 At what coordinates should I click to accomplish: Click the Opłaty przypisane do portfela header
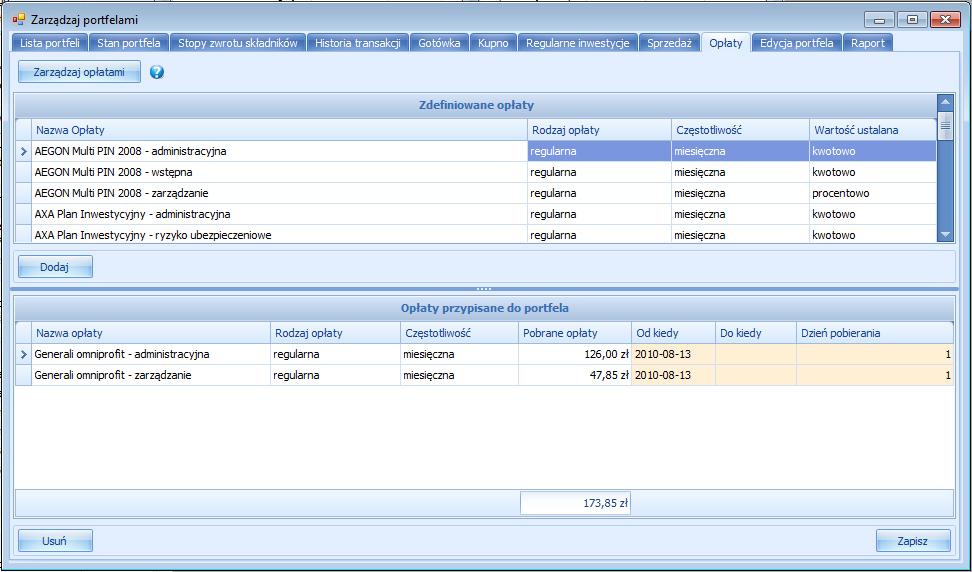485,308
